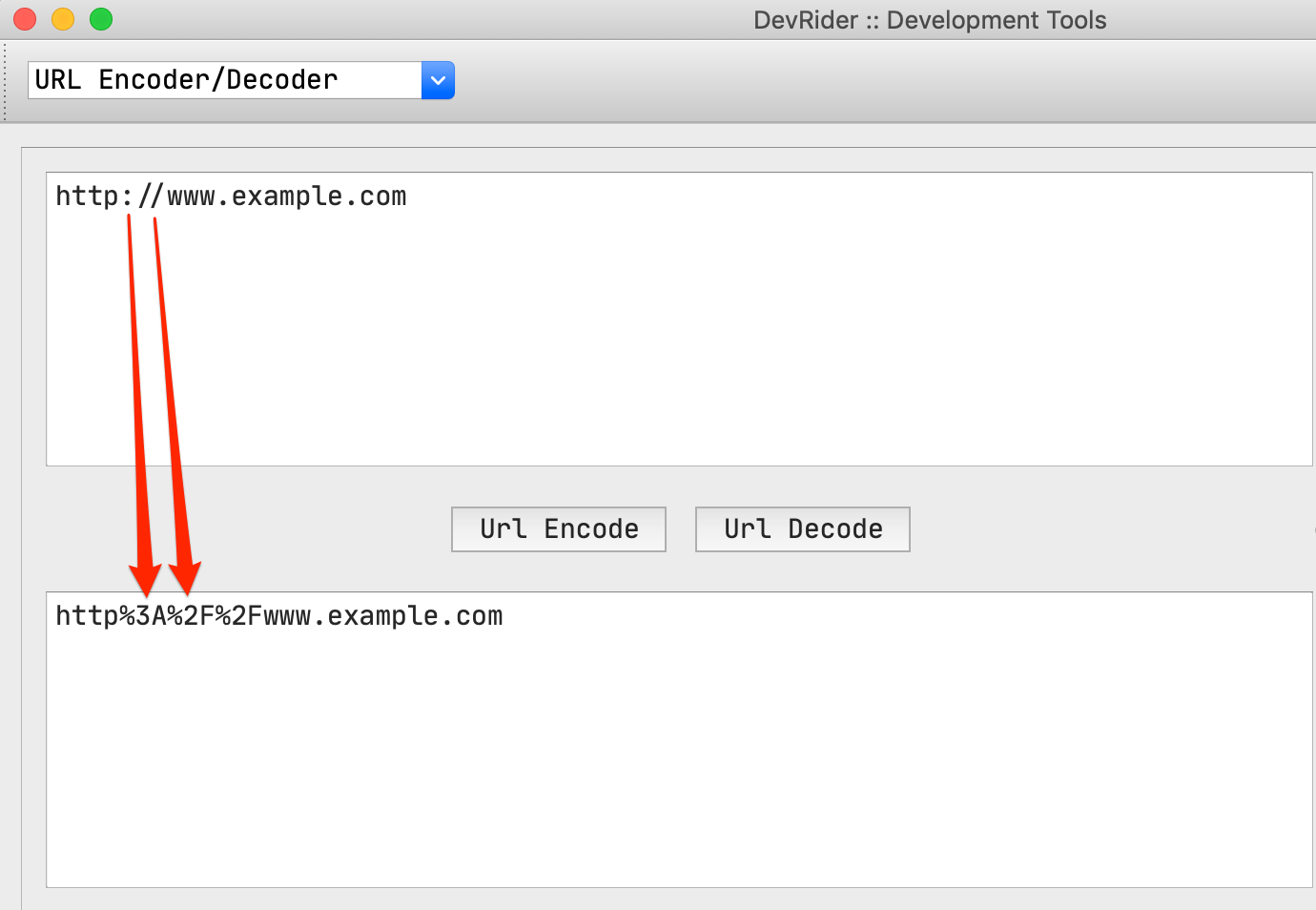The height and width of the screenshot is (910, 1316).
Task: Place cursor after example.com in the input box
Action: click(x=408, y=196)
